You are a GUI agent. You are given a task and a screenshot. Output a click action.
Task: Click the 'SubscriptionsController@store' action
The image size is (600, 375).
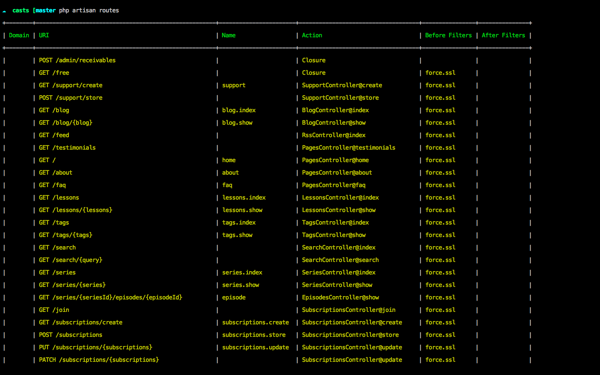pyautogui.click(x=350, y=335)
